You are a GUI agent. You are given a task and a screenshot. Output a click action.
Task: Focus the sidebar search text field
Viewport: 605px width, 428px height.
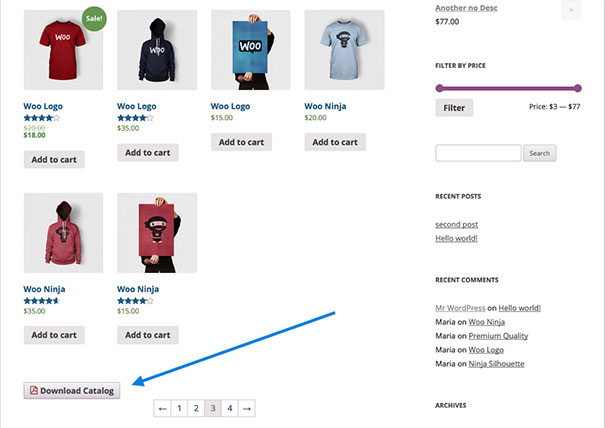(478, 153)
